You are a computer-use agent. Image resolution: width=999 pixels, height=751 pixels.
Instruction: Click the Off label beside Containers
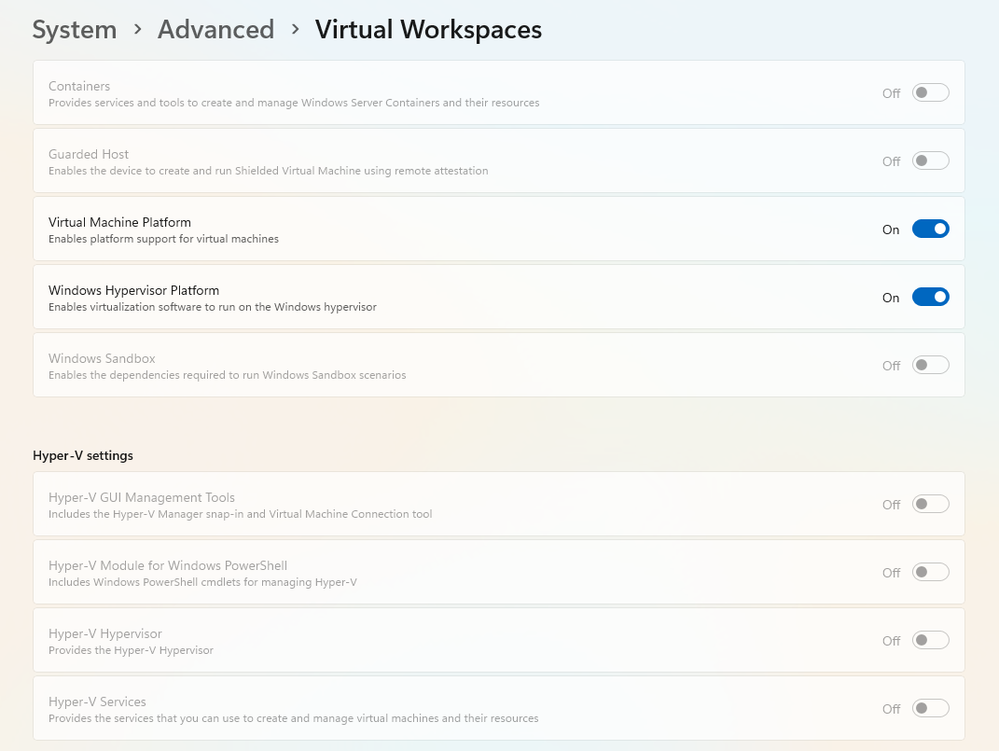[891, 94]
